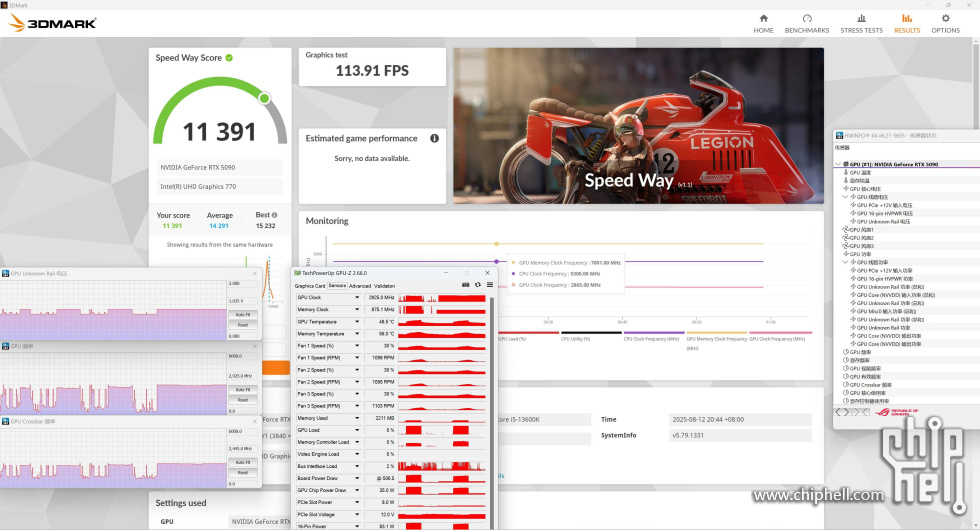This screenshot has height=530, width=980.
Task: Select GPU 风扇2 fan entry in HWiNFO
Action: (861, 238)
